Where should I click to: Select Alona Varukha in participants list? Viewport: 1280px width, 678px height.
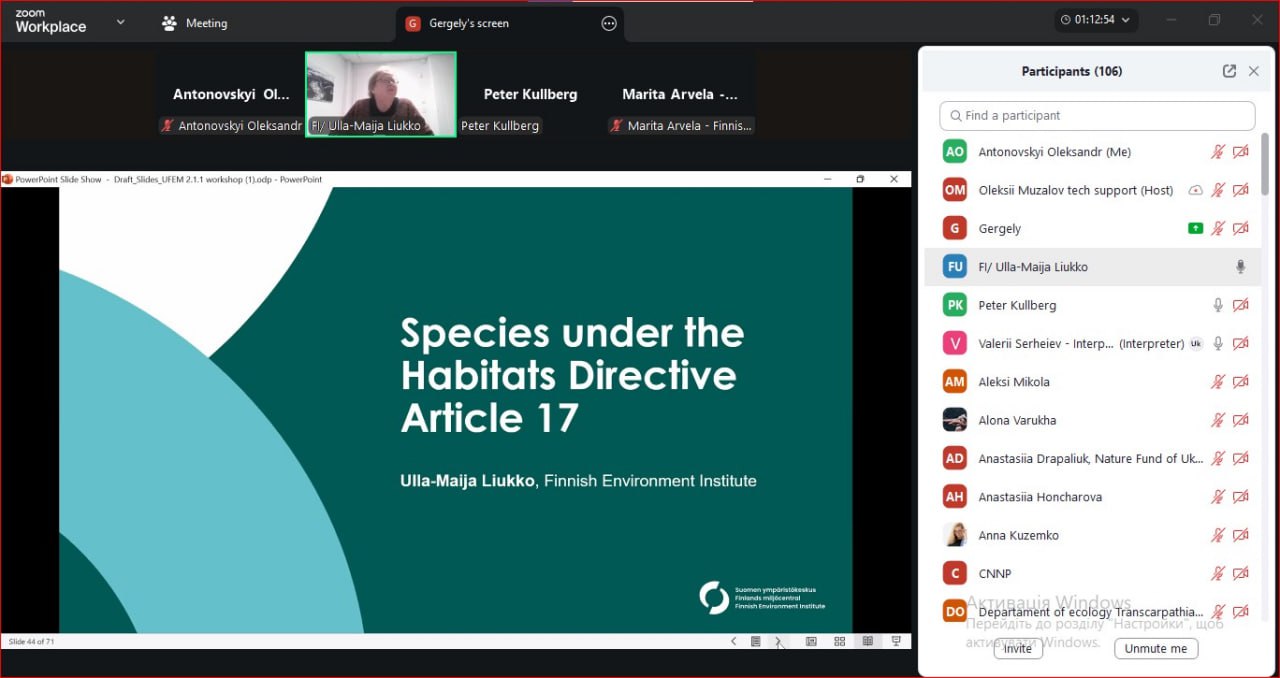[x=1092, y=420]
